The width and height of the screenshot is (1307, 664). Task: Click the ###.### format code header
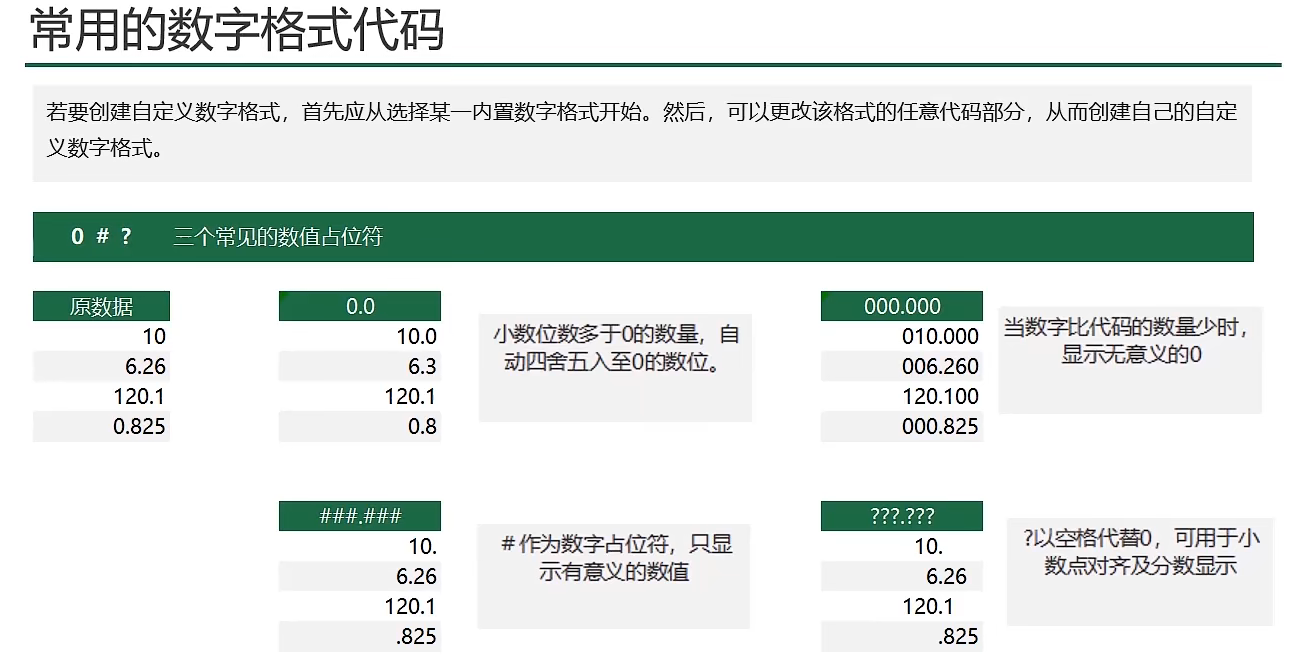coord(360,516)
